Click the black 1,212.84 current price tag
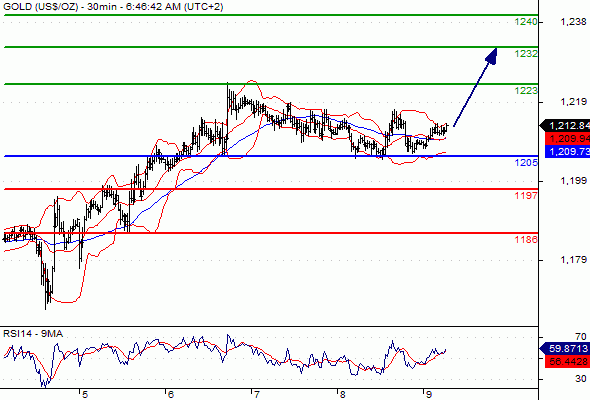 [x=566, y=125]
